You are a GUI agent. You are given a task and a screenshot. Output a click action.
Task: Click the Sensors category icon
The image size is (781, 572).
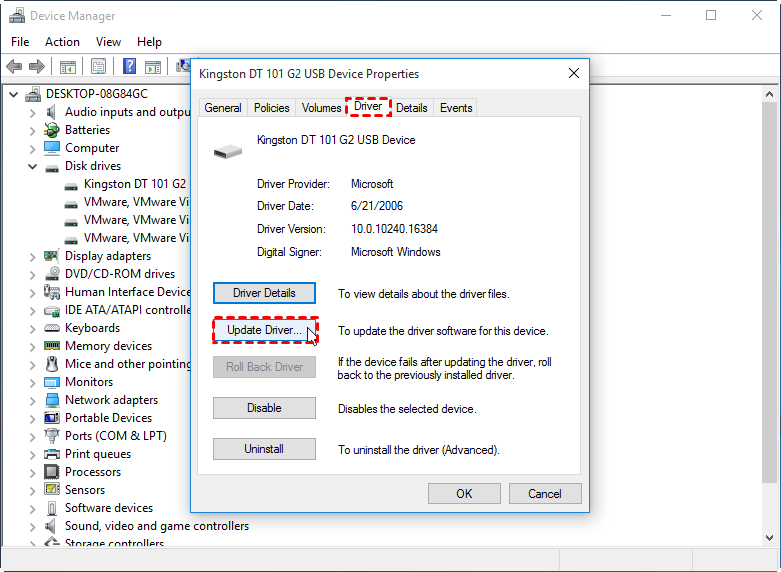click(52, 490)
